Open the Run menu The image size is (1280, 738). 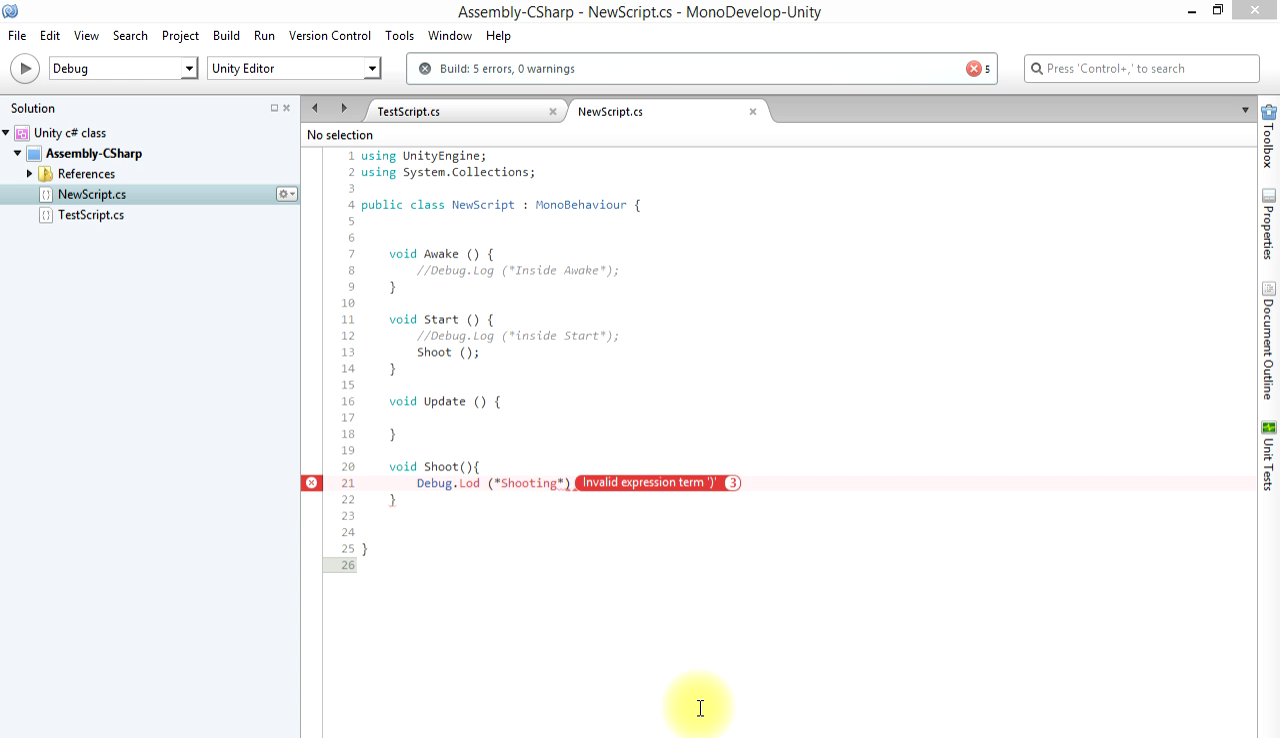click(264, 35)
